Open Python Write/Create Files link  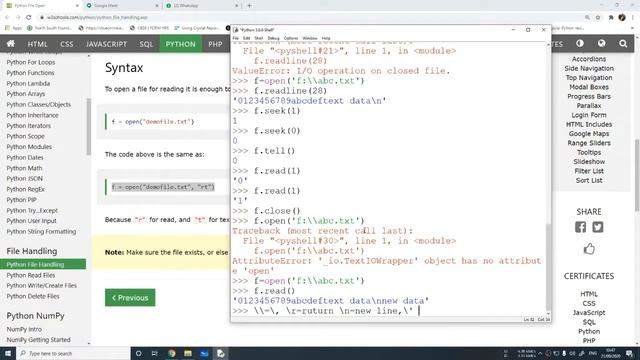point(42,286)
